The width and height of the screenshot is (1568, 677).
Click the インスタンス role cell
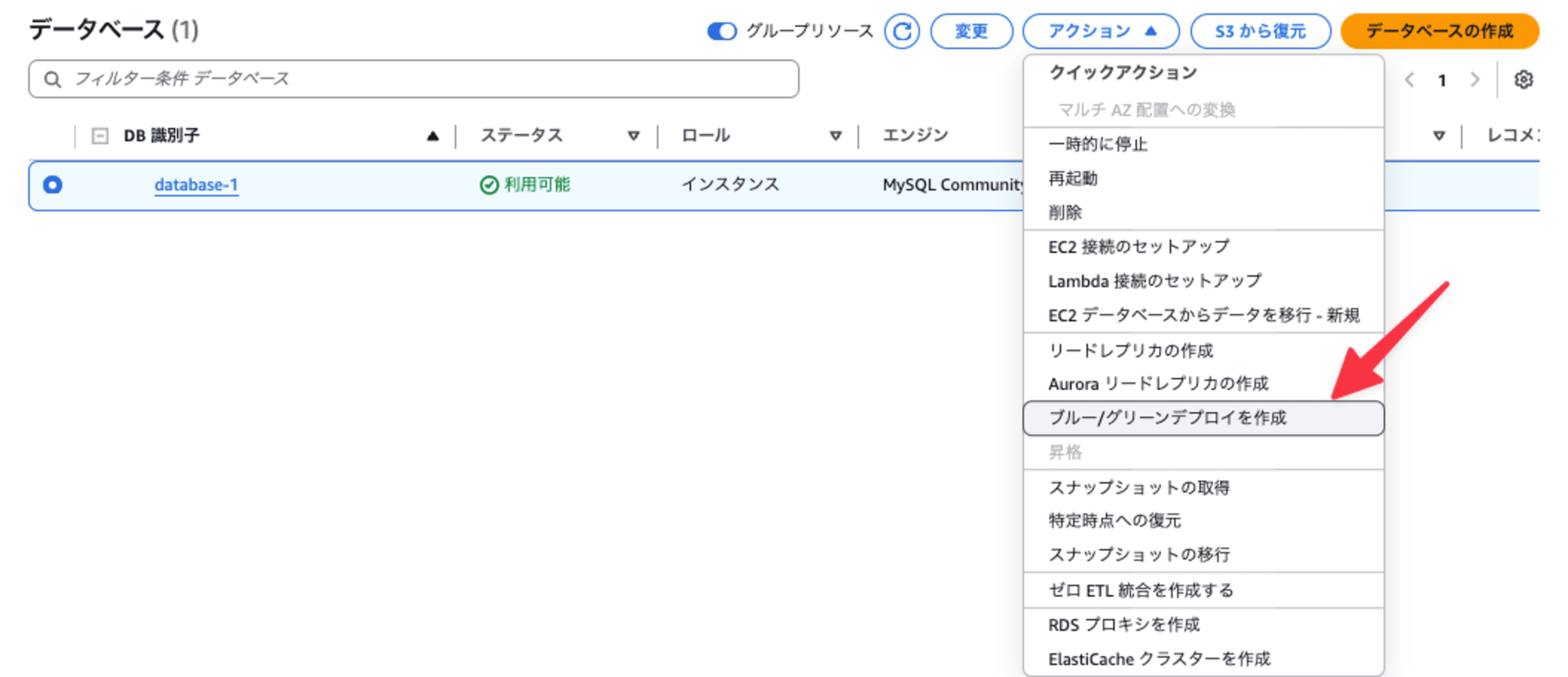point(730,185)
